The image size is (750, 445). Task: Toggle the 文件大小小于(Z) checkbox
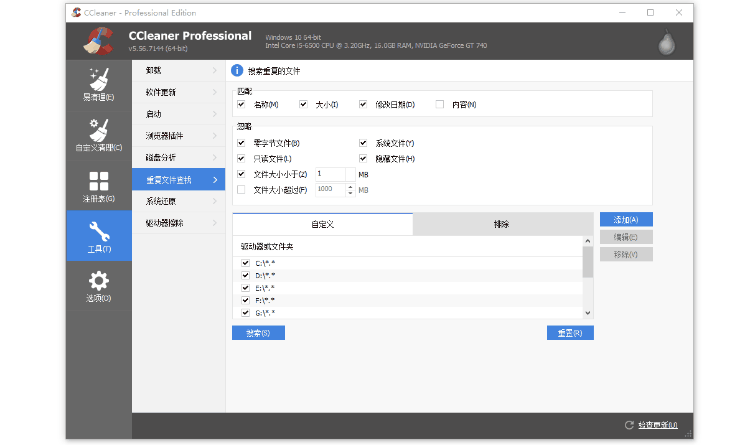click(x=241, y=174)
